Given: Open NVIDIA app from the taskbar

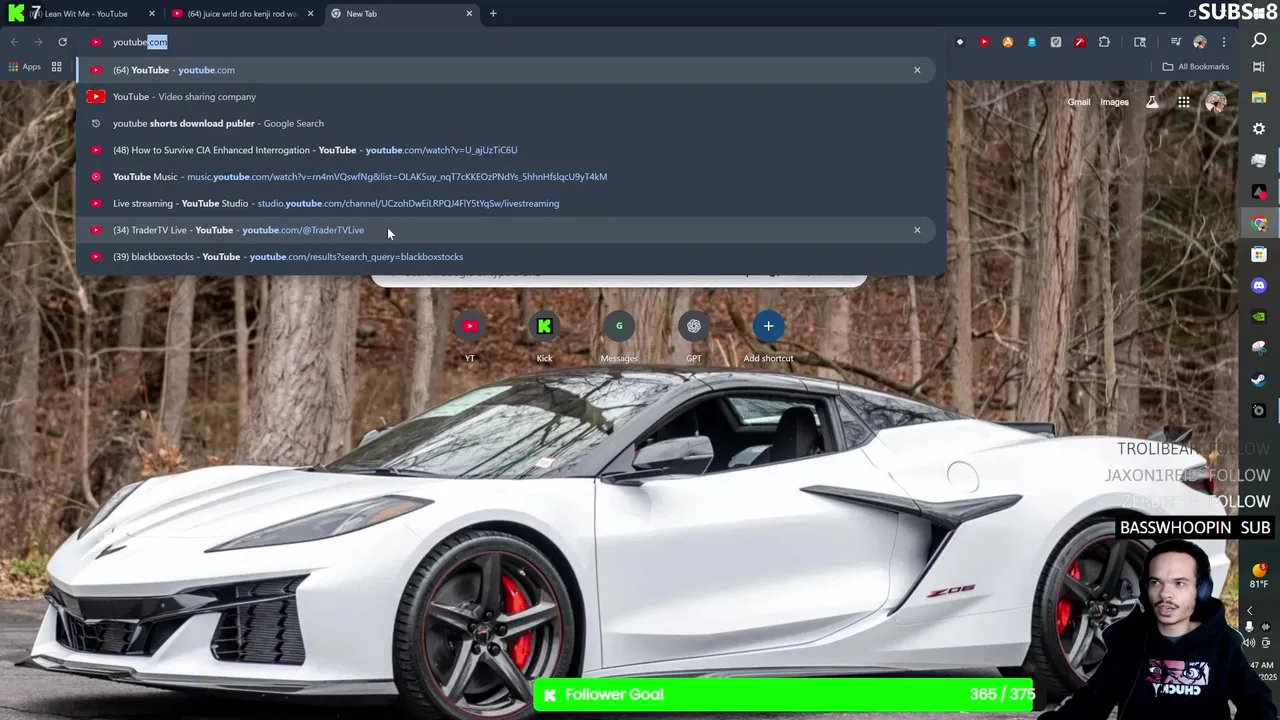Looking at the screenshot, I should click(1259, 317).
